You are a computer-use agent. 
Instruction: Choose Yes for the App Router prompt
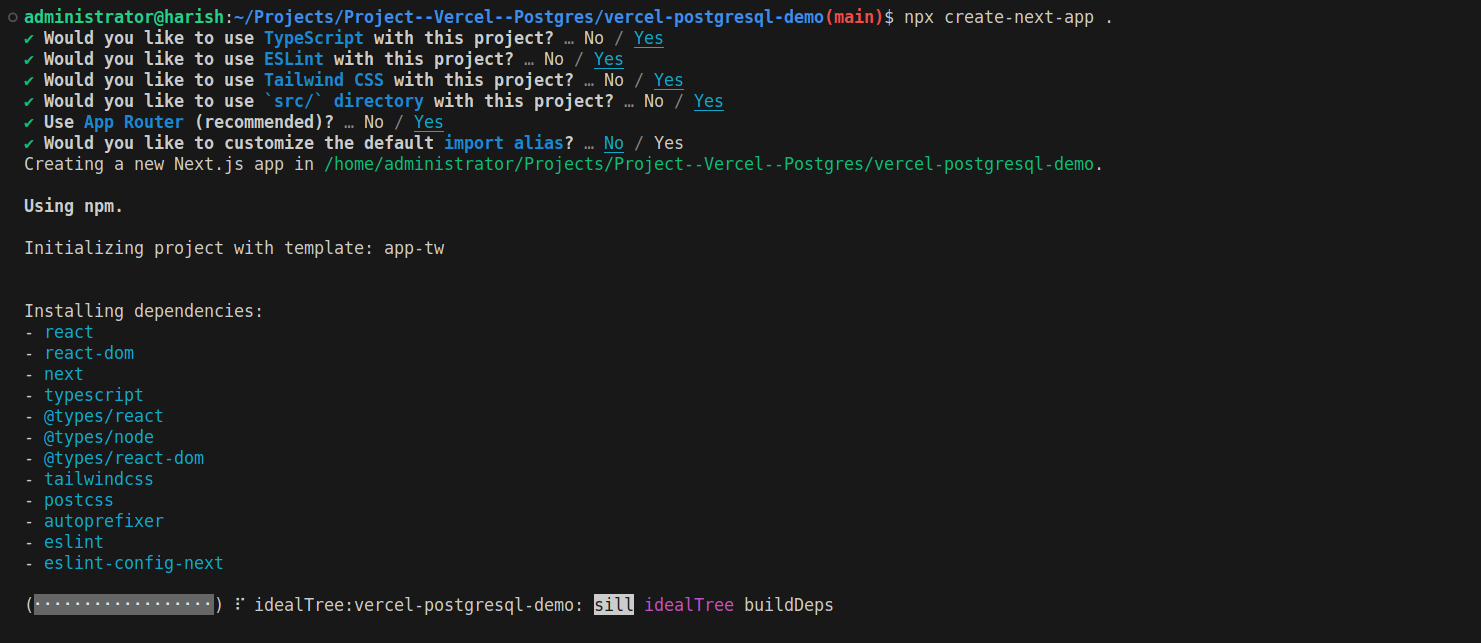[x=429, y=122]
